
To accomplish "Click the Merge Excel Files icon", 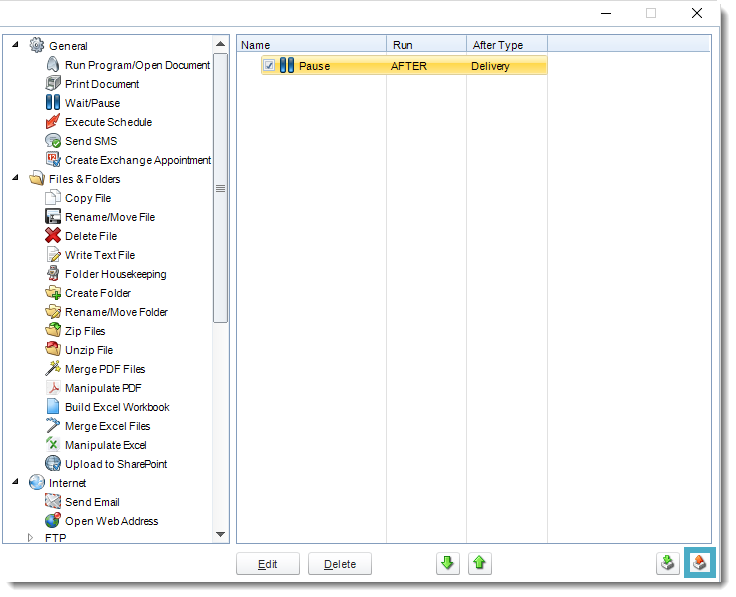I will coord(53,426).
